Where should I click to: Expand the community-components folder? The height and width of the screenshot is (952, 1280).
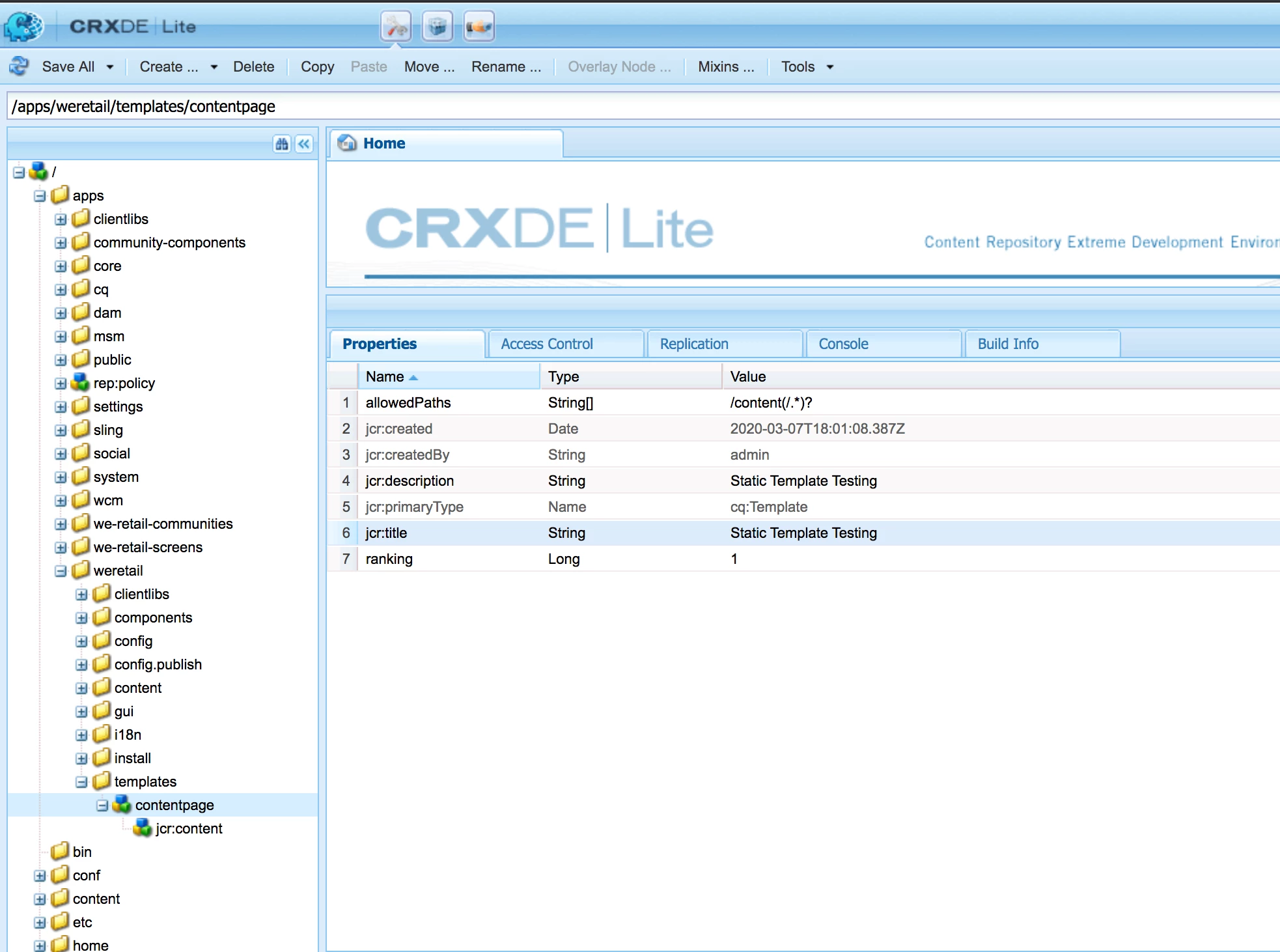coord(61,243)
